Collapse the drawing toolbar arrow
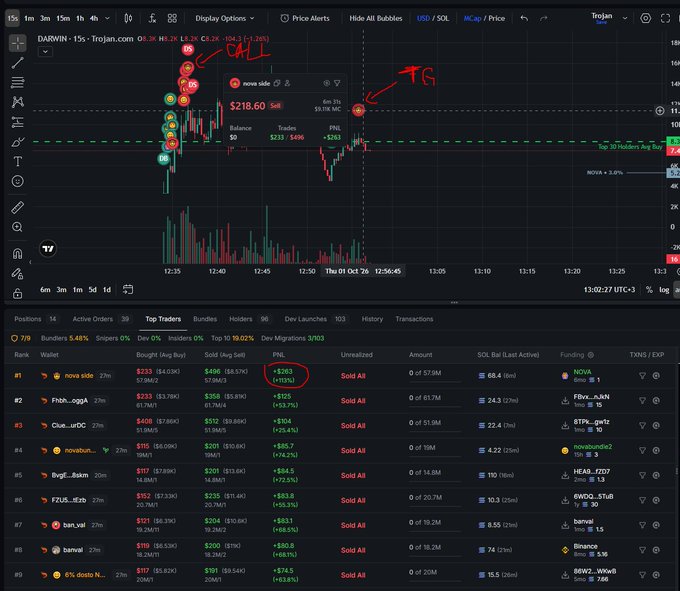Viewport: 680px width, 591px height. pyautogui.click(x=30, y=262)
